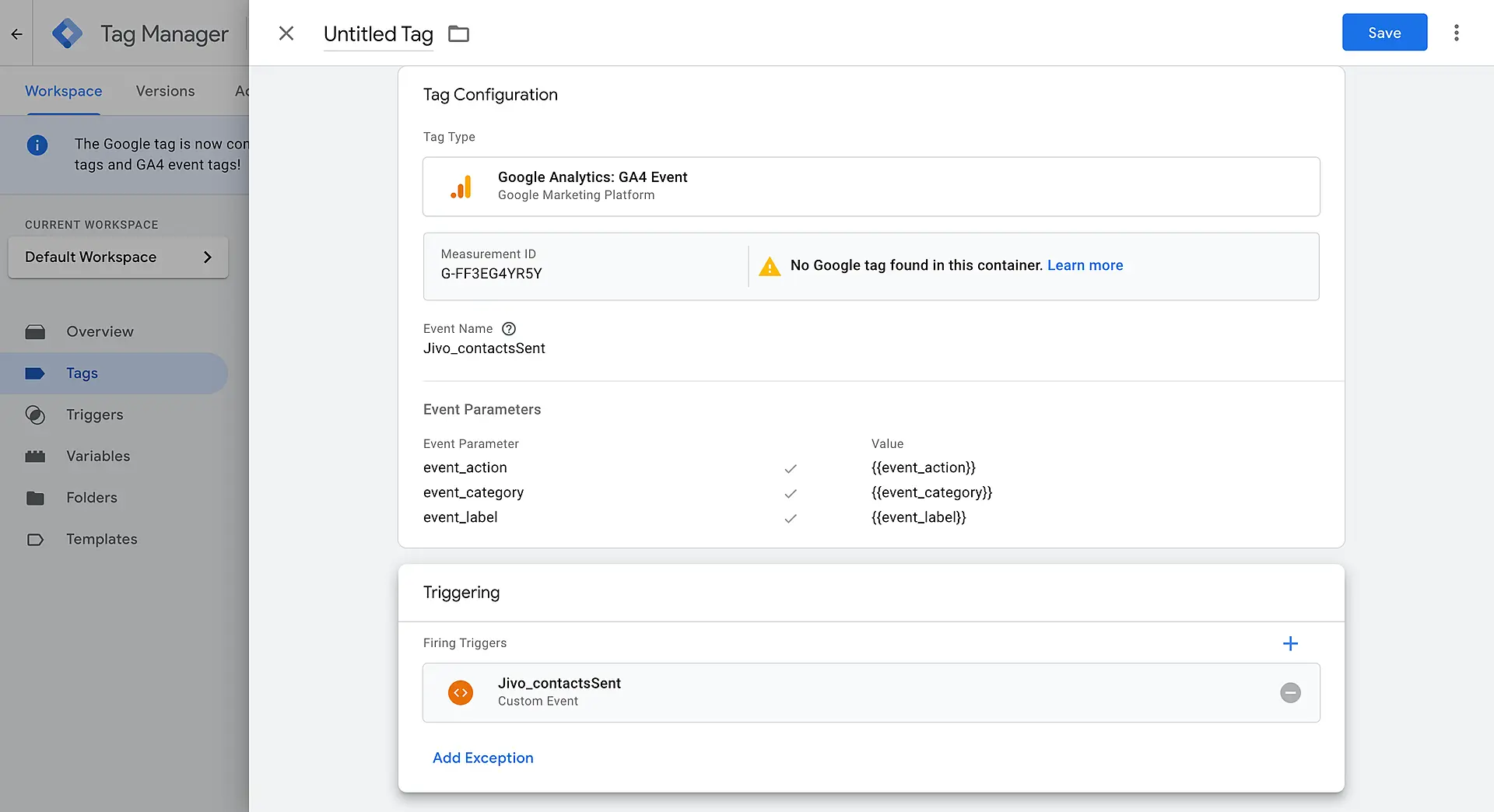
Task: Click the folder icon next to Untitled Tag
Action: tap(458, 34)
